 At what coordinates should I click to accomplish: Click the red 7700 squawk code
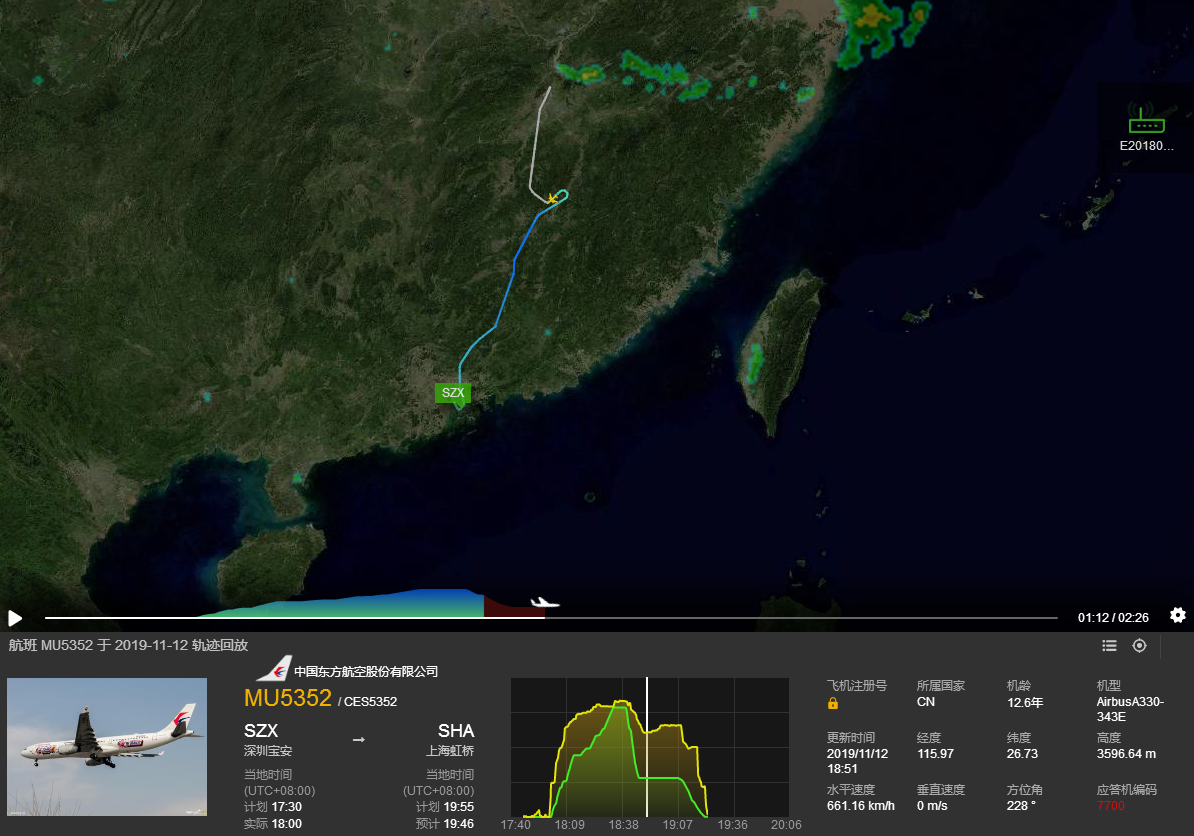click(1110, 806)
